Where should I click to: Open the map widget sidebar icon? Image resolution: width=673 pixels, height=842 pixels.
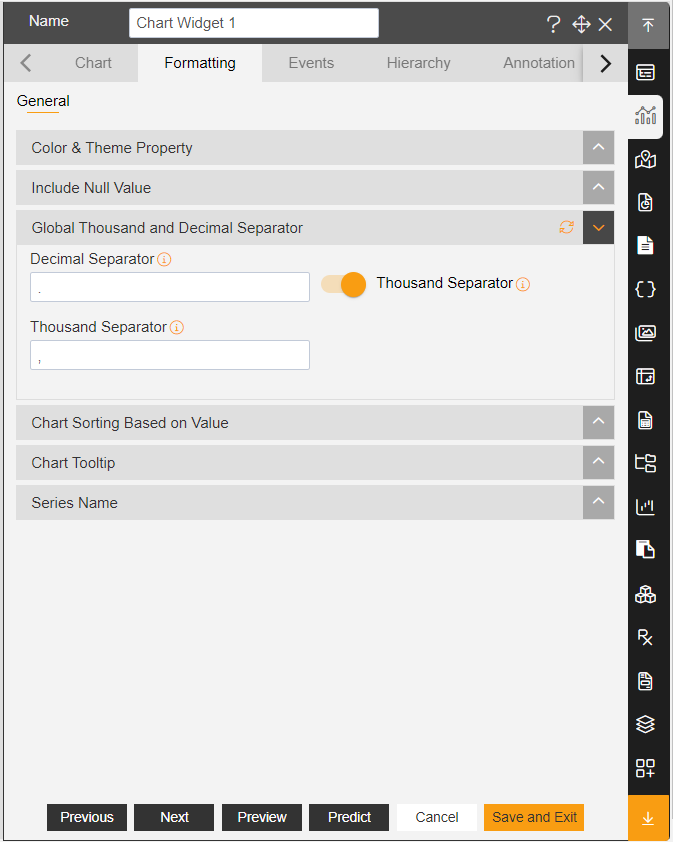645,159
